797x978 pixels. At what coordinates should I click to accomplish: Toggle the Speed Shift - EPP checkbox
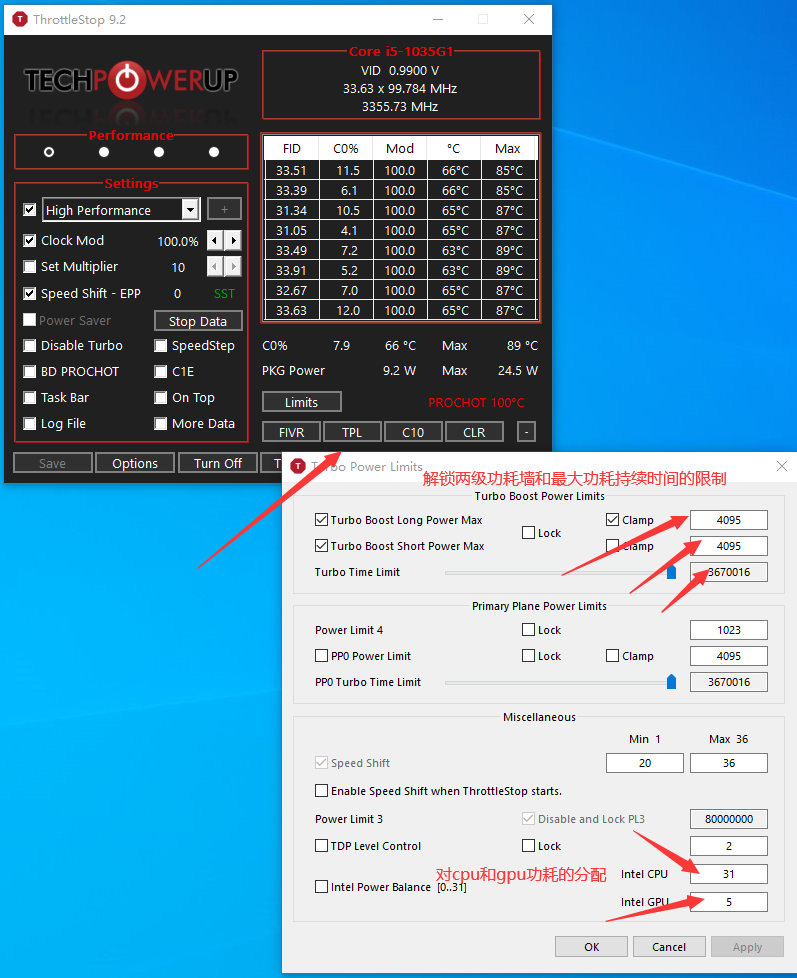click(x=29, y=293)
